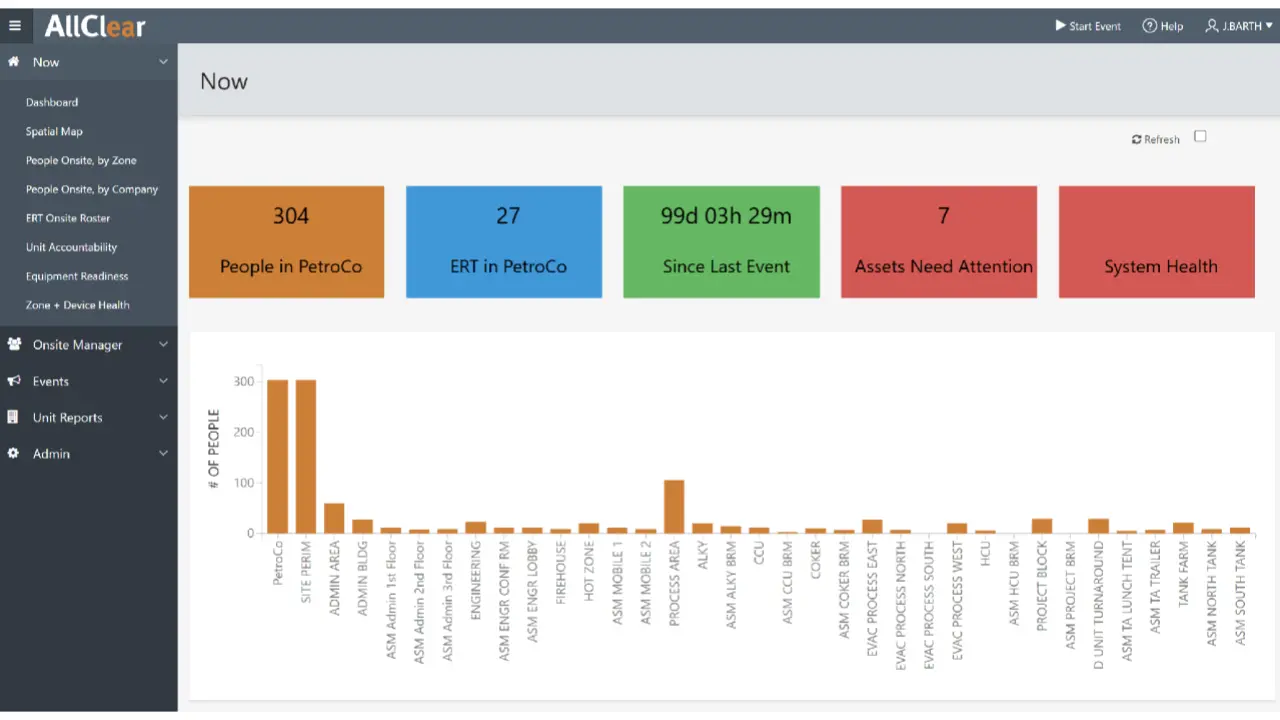Open the ERT in PetroCo blue tile
The width and height of the screenshot is (1280, 720).
[504, 242]
